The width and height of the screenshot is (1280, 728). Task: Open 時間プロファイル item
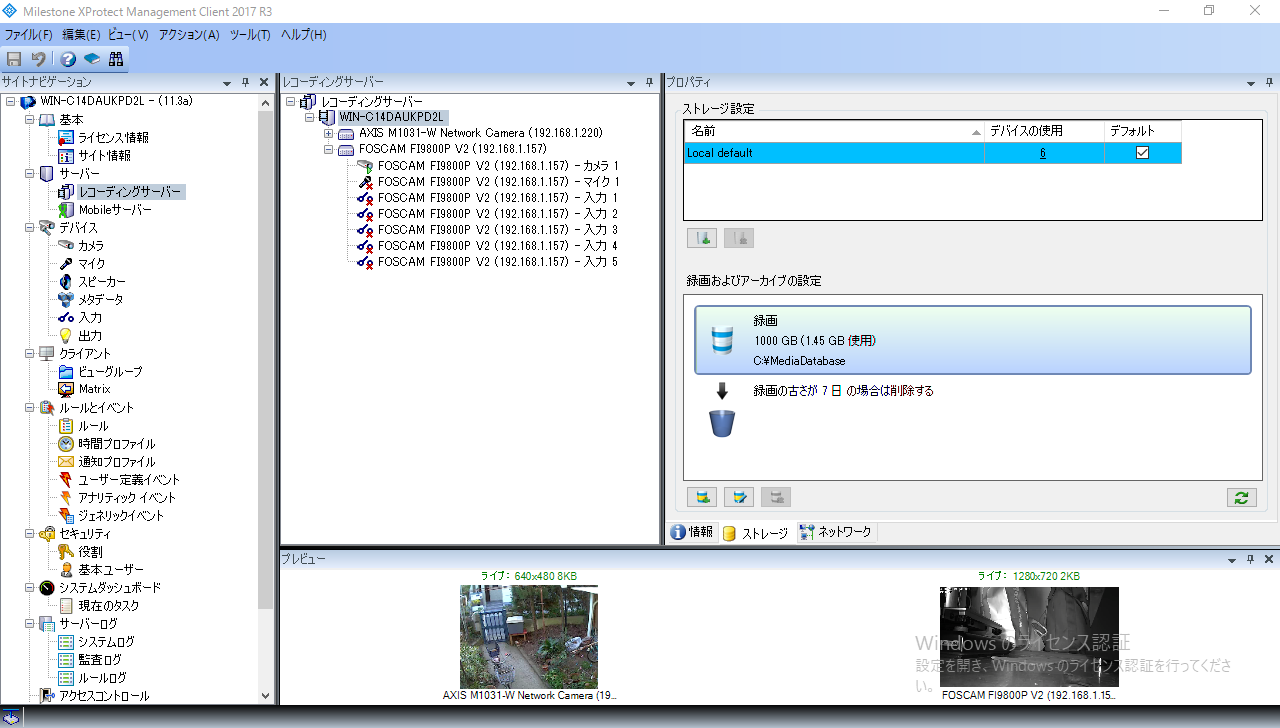click(x=117, y=444)
